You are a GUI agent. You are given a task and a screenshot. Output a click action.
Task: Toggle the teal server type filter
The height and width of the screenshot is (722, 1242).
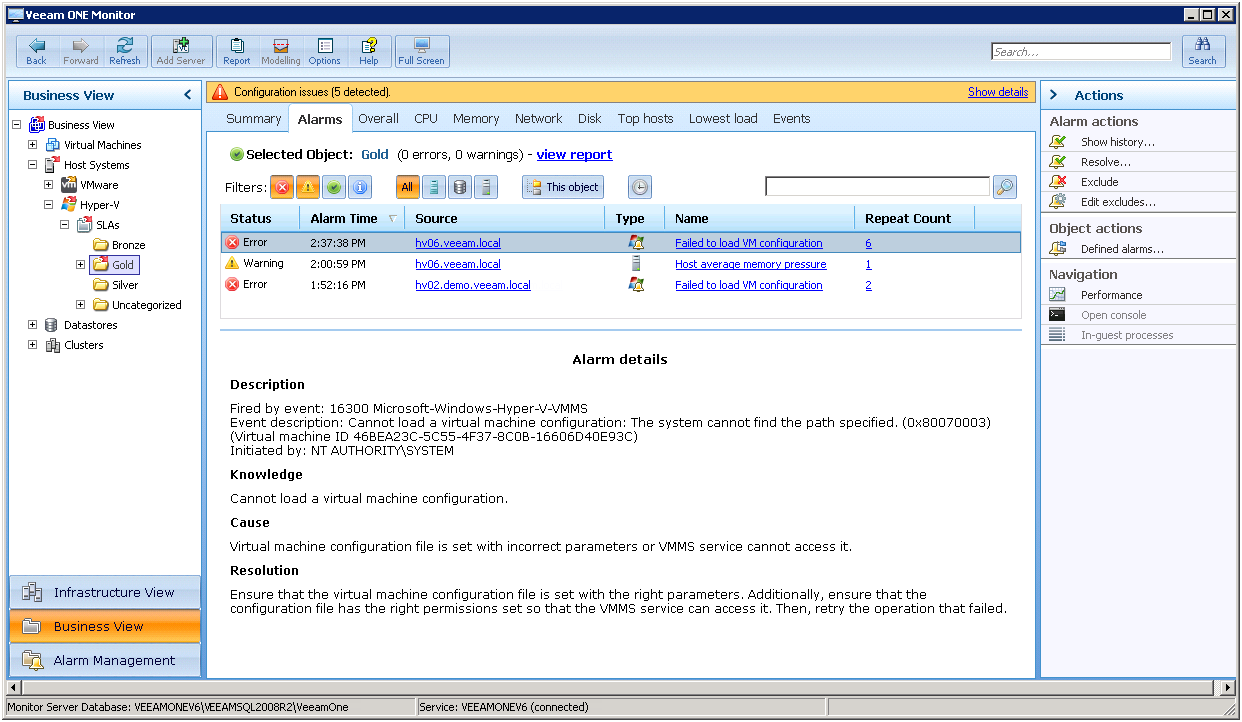[433, 187]
